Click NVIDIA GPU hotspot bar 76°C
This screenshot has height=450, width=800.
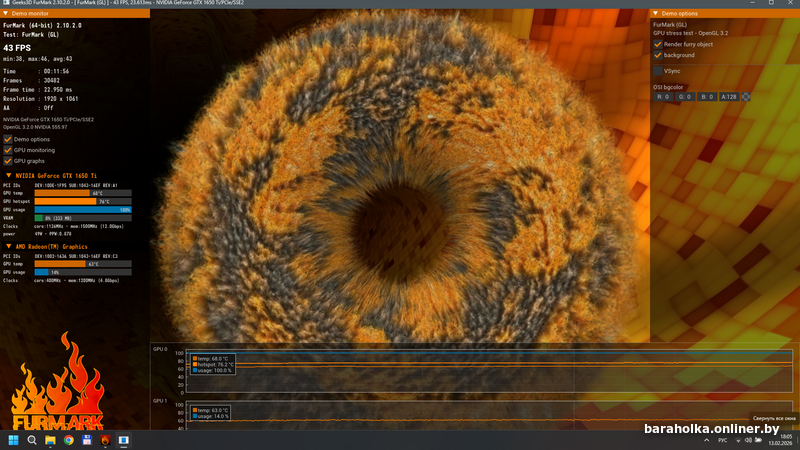pos(83,202)
